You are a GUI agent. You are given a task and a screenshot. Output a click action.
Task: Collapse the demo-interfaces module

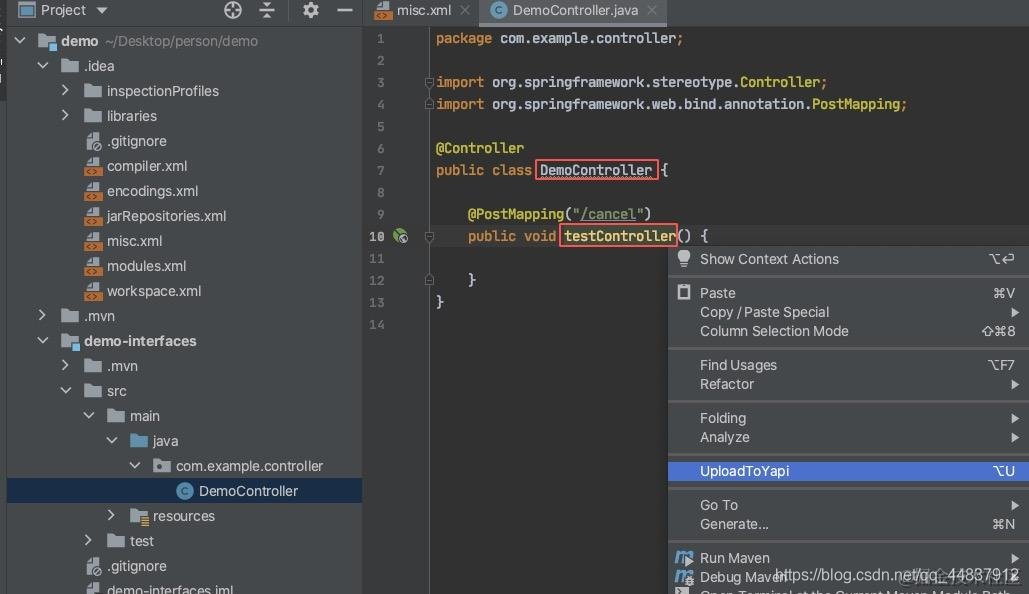43,341
